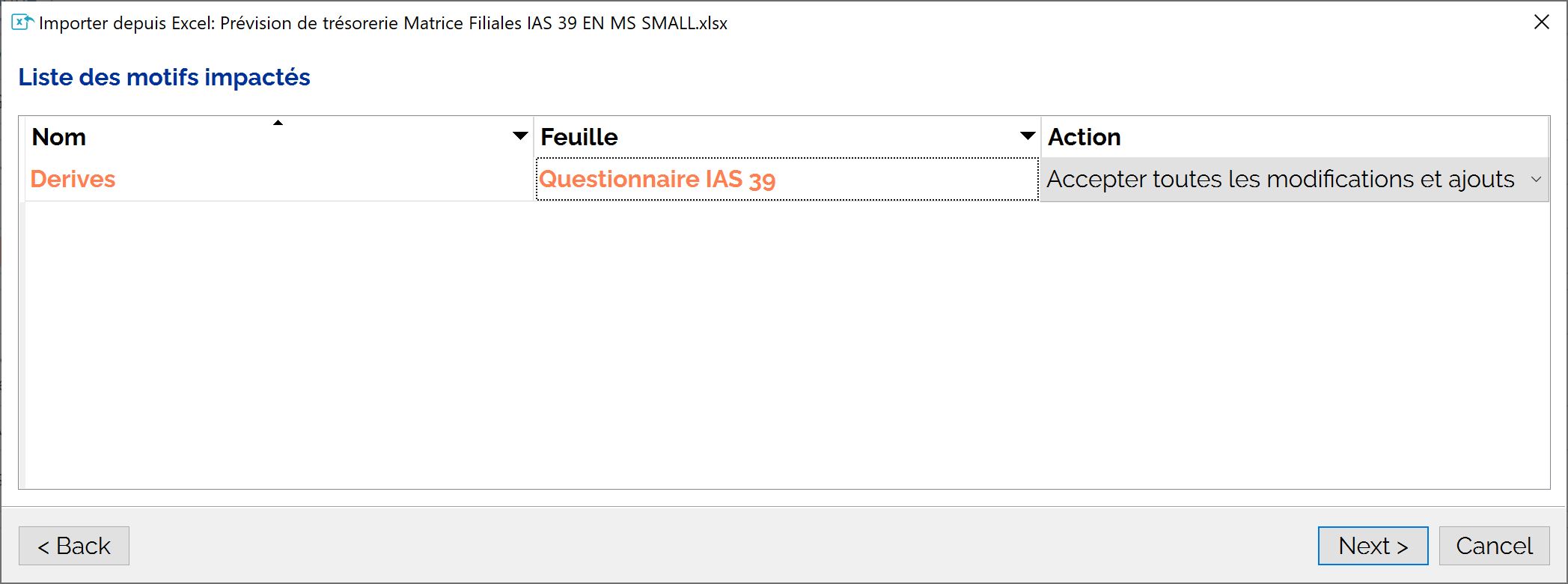Close the import dialog with the X
The height and width of the screenshot is (584, 1568).
coord(1541,22)
